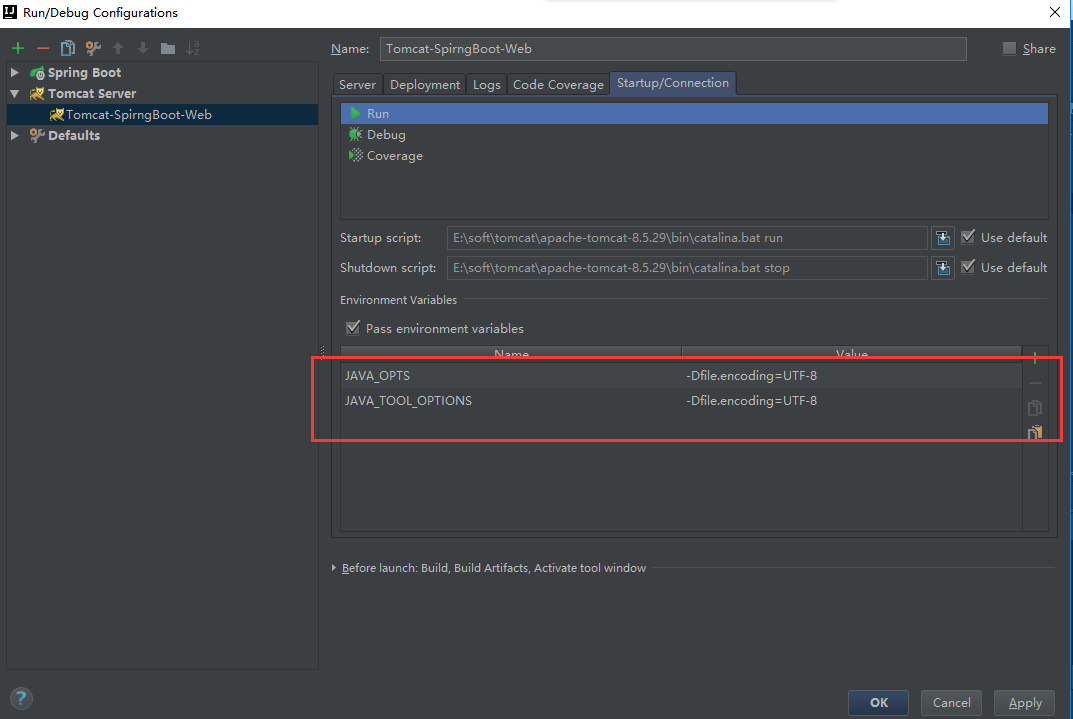Viewport: 1073px width, 719px height.
Task: Open the Code Coverage tab
Action: 558,84
